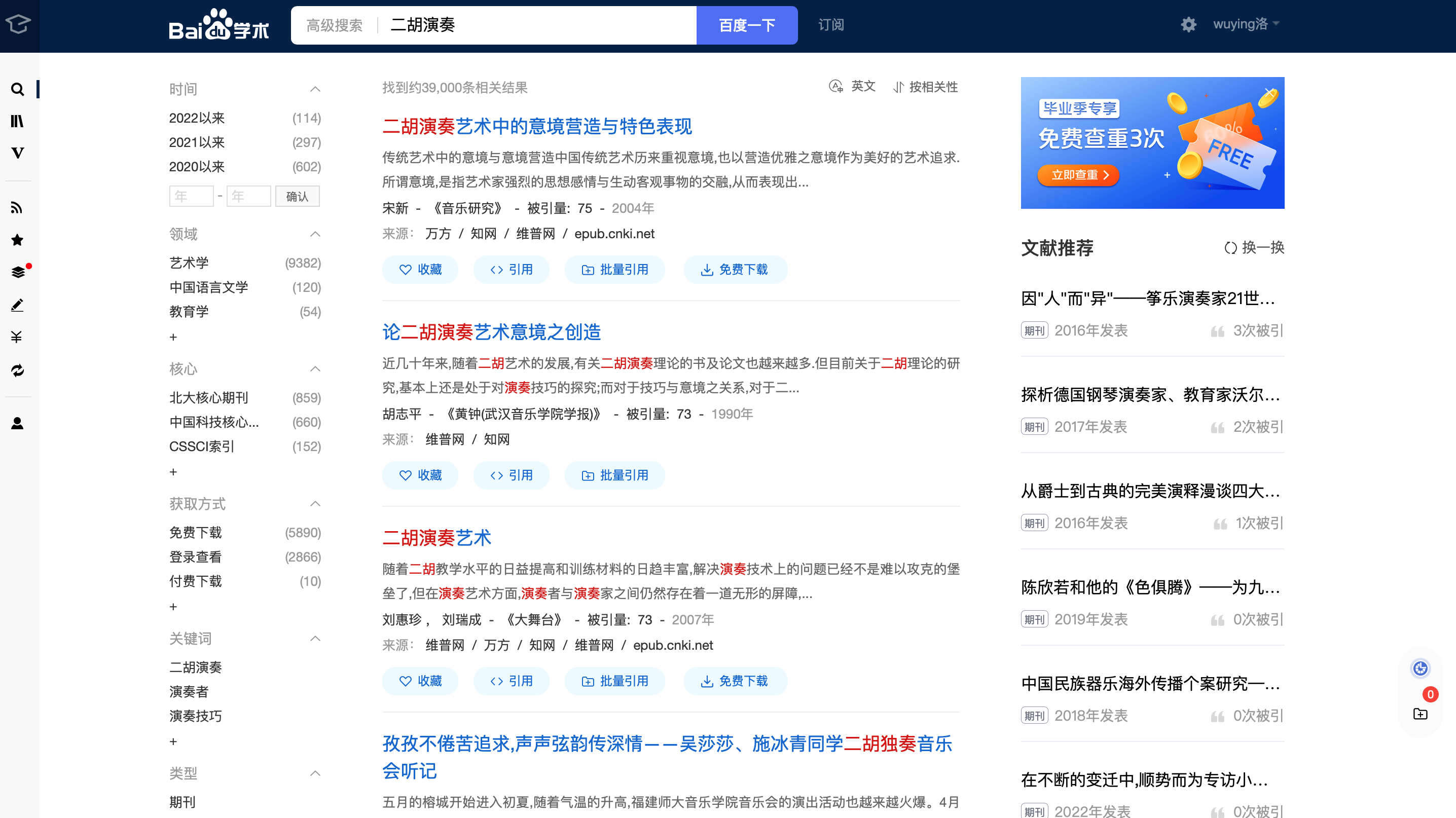Open favorites star icon in sidebar

pyautogui.click(x=18, y=240)
